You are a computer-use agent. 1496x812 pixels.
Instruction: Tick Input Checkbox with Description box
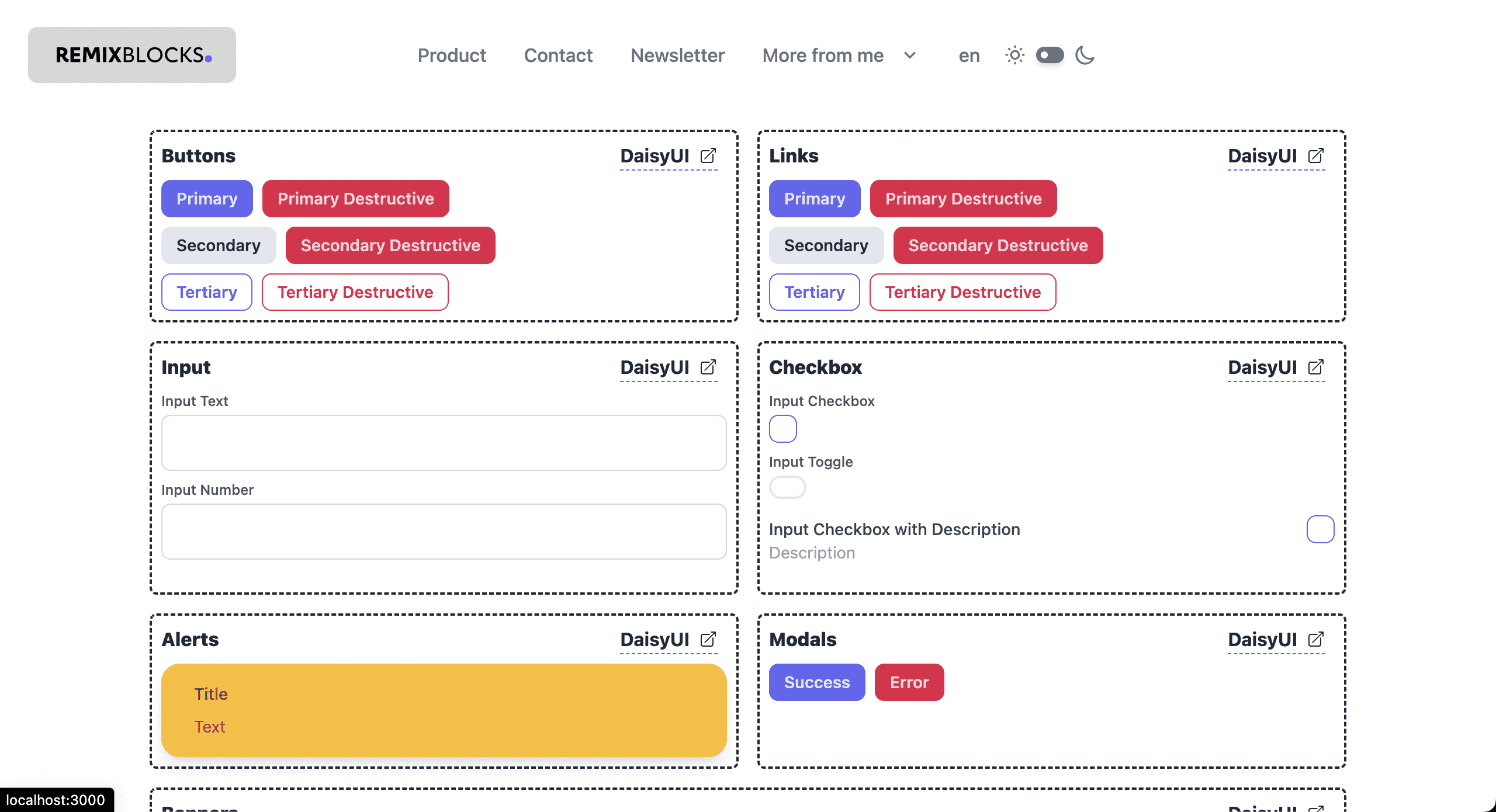[1320, 529]
